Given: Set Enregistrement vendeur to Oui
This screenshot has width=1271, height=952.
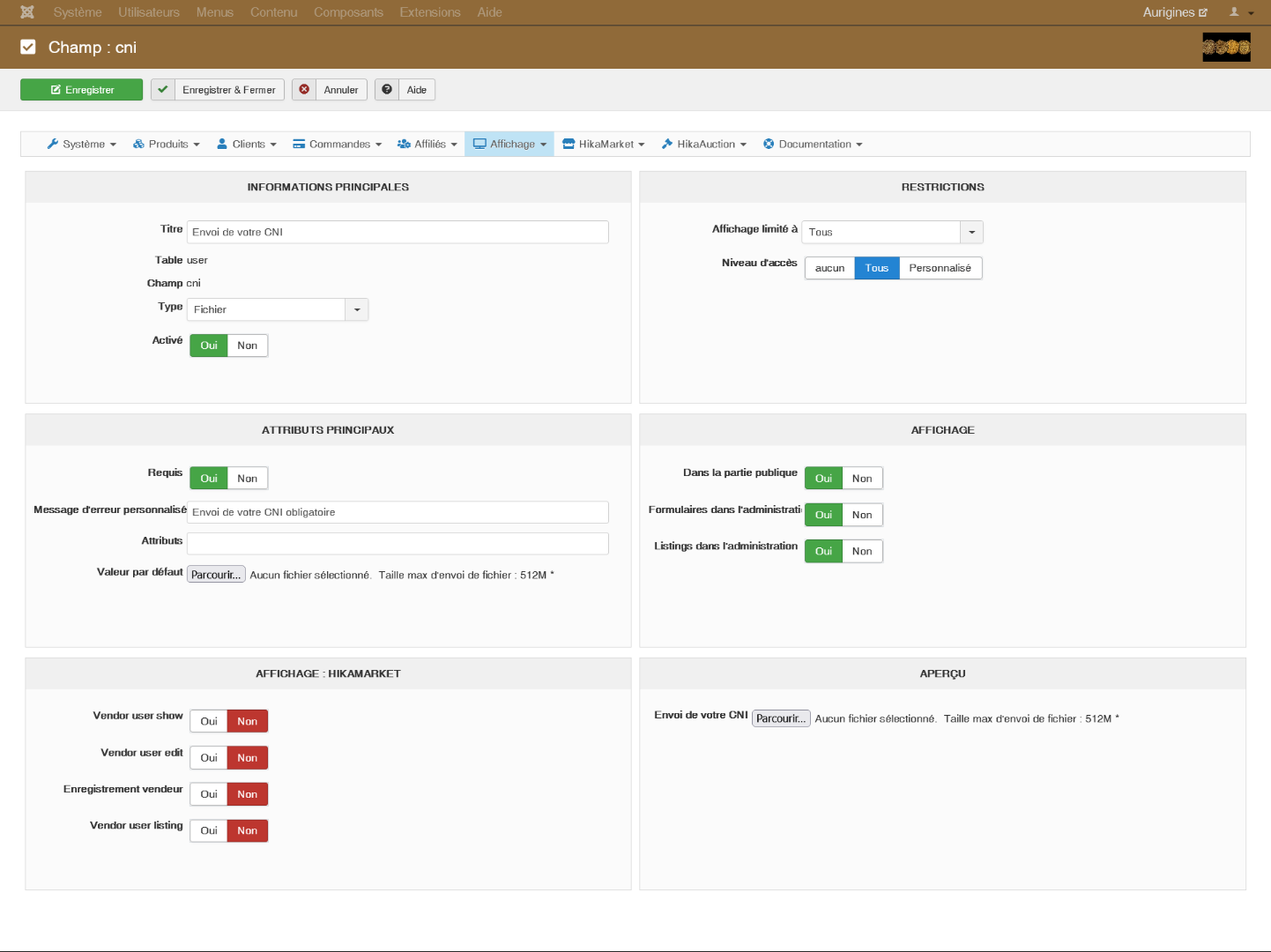Looking at the screenshot, I should point(209,794).
